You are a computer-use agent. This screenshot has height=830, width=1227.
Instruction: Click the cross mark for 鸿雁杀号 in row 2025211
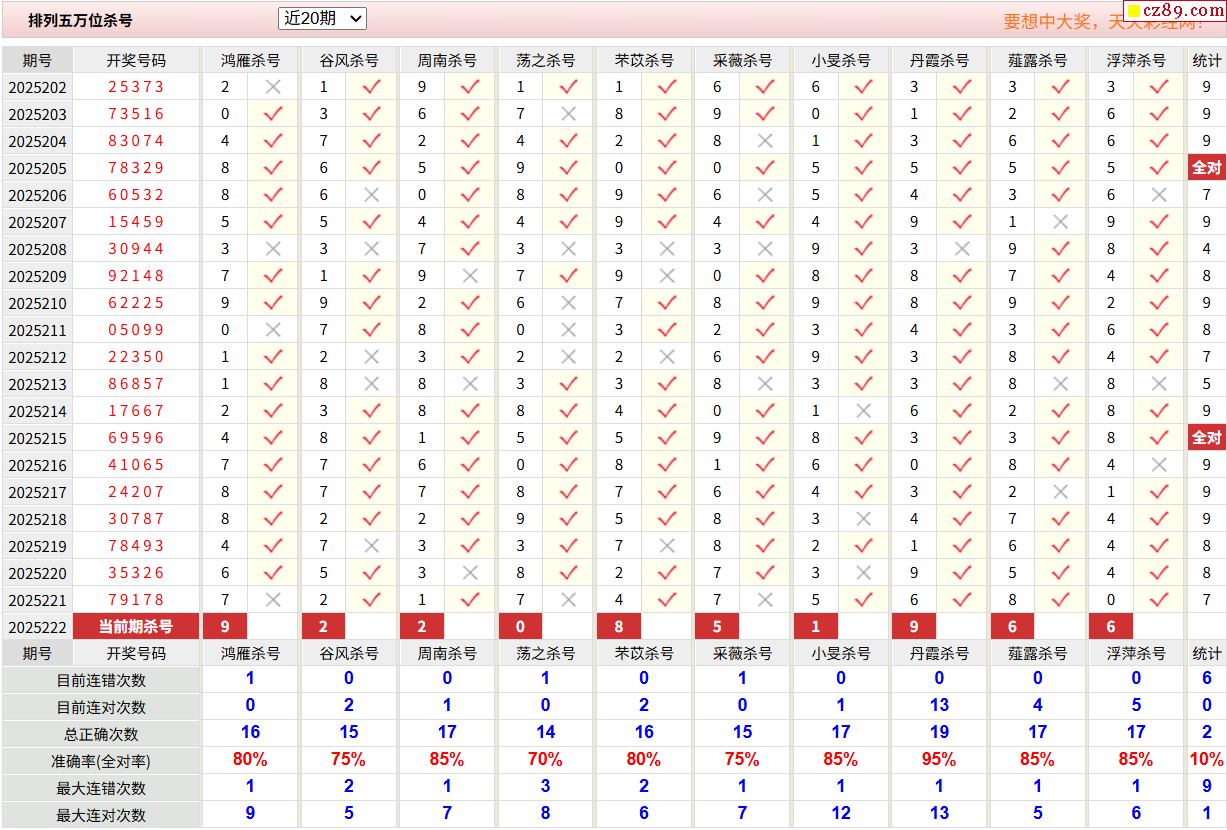click(x=273, y=330)
